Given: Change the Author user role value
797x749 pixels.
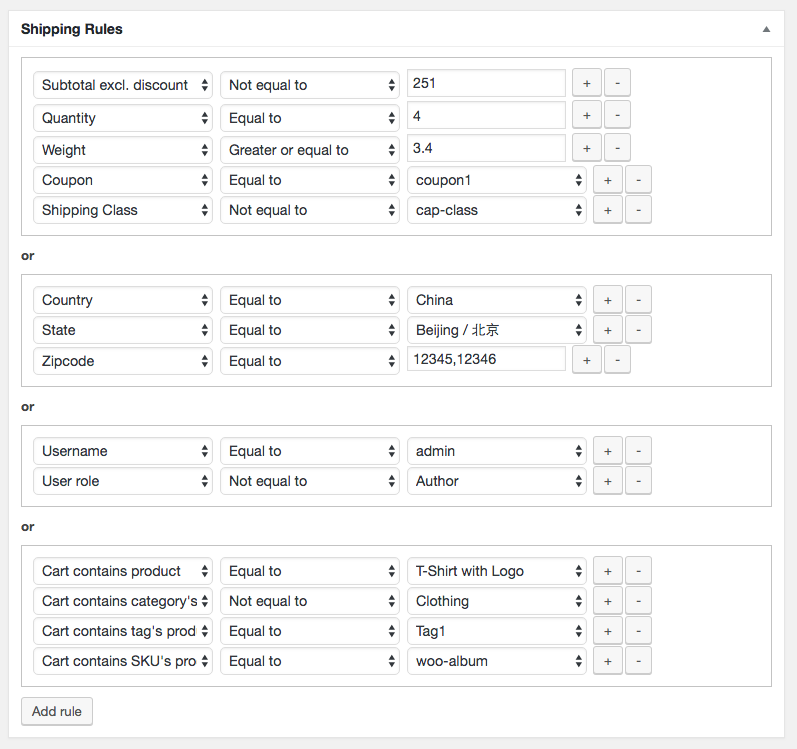Looking at the screenshot, I should 497,481.
